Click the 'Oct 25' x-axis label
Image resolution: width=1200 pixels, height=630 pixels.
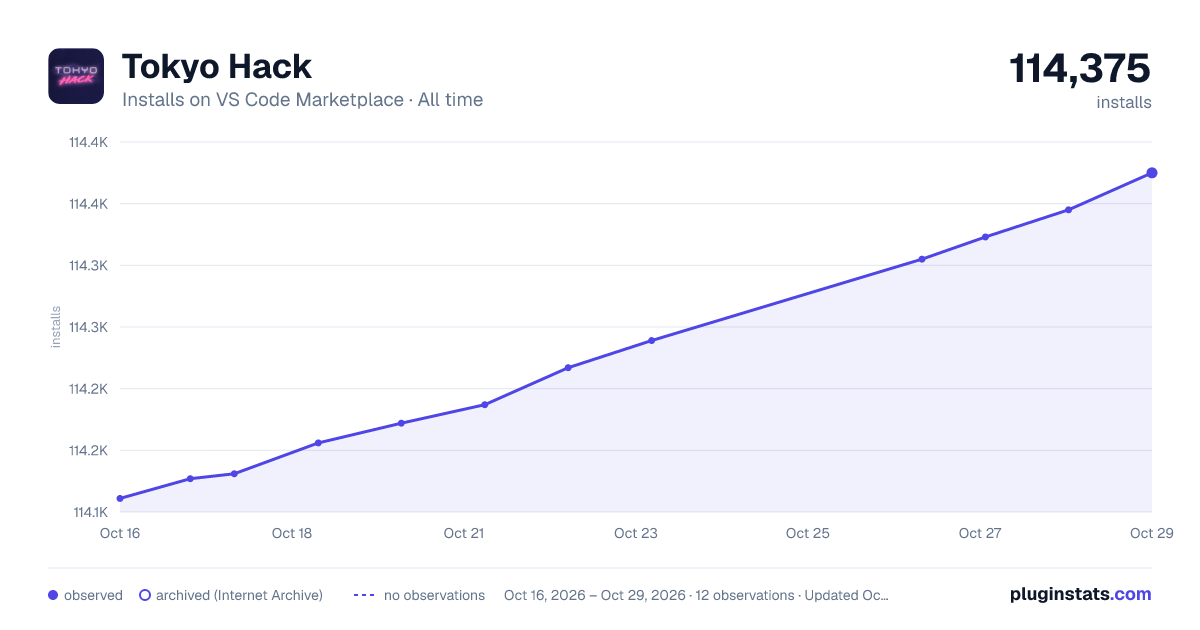tap(808, 533)
